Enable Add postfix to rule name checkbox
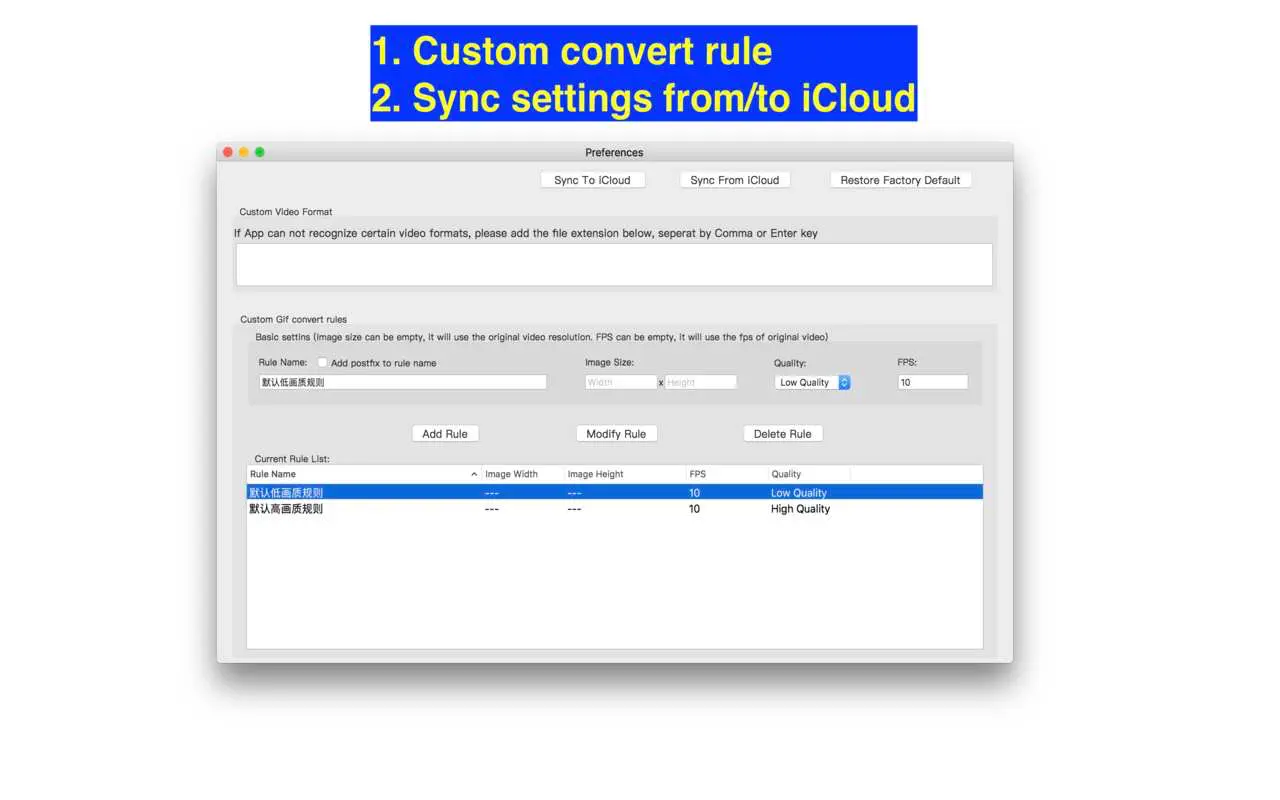1280x800 pixels. pos(323,363)
